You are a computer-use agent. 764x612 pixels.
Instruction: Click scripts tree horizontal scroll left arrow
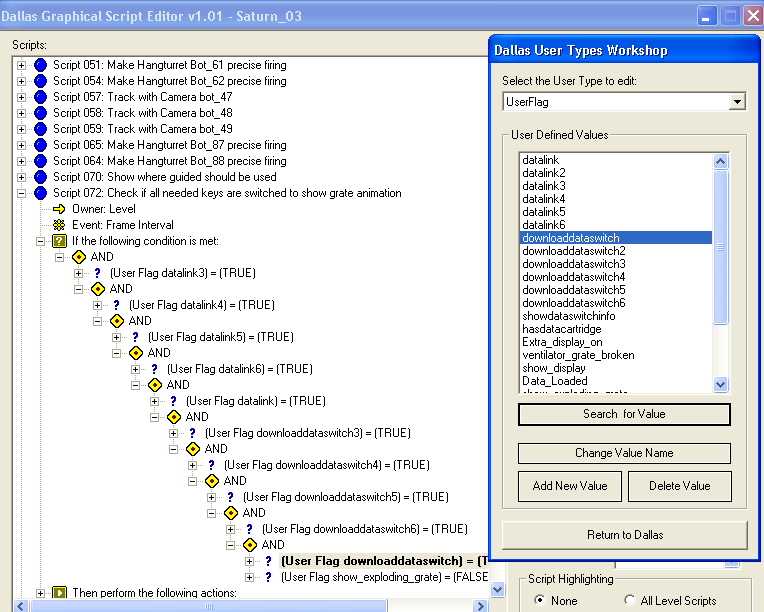[20, 606]
